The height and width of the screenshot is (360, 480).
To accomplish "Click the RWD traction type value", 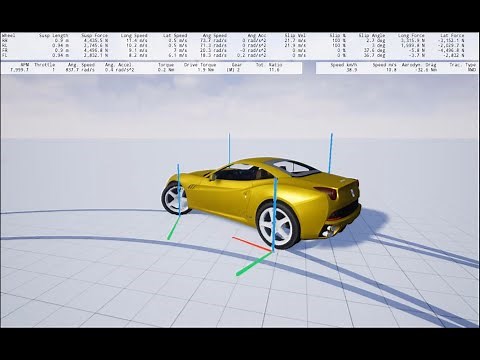I will [x=471, y=70].
